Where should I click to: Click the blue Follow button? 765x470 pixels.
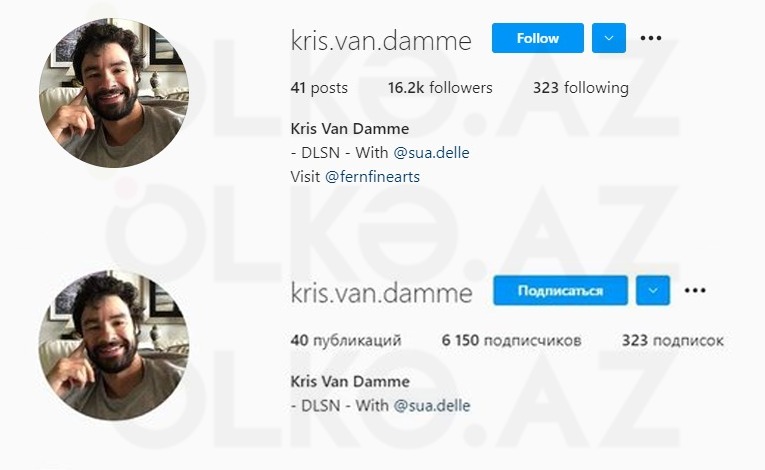pyautogui.click(x=538, y=38)
